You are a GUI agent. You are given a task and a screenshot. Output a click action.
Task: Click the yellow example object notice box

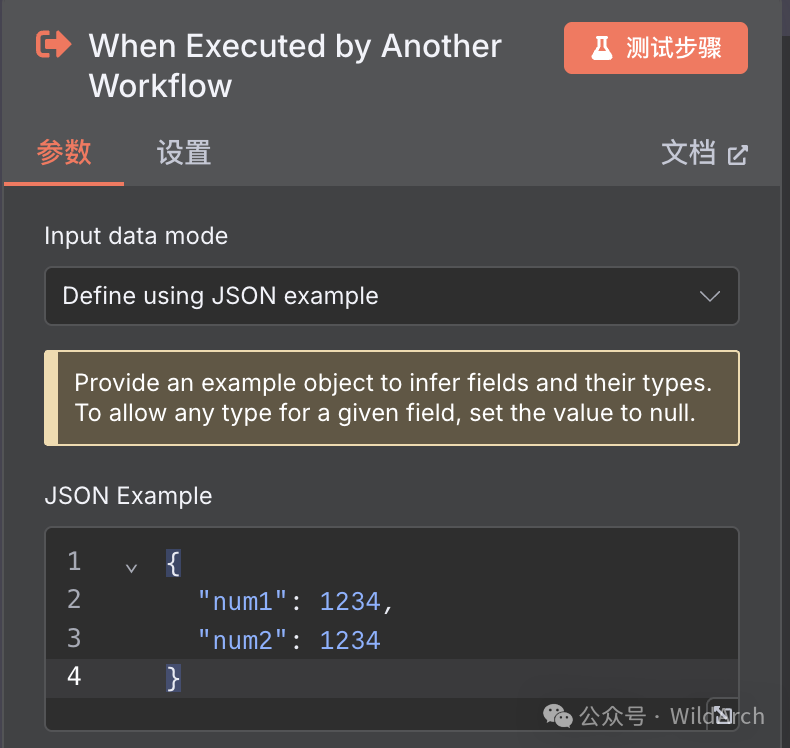[392, 398]
